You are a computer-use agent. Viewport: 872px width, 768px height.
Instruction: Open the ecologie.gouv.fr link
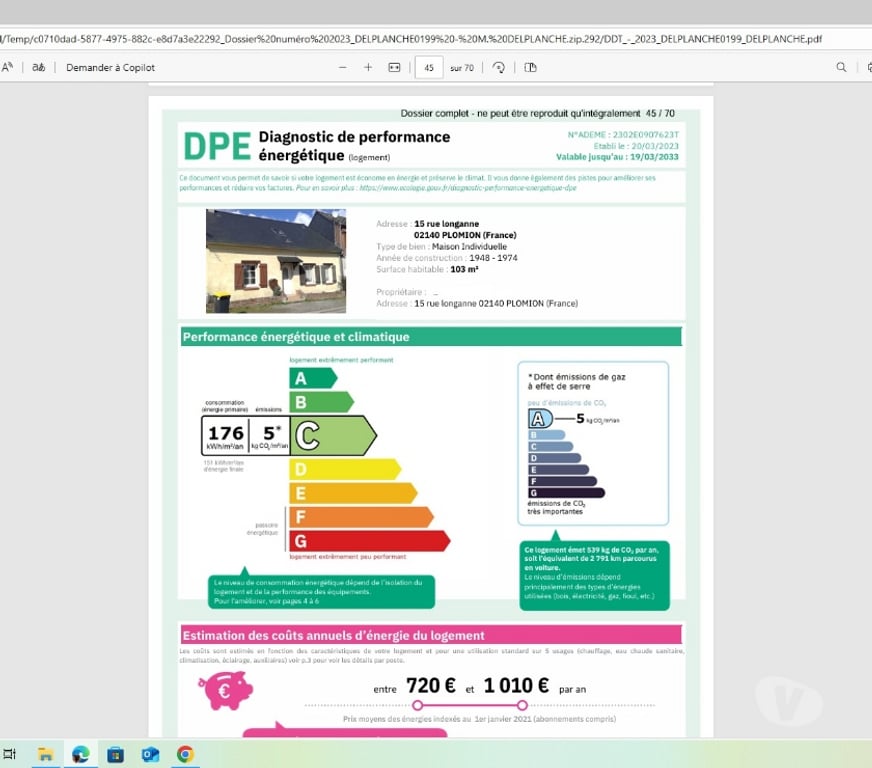468,188
